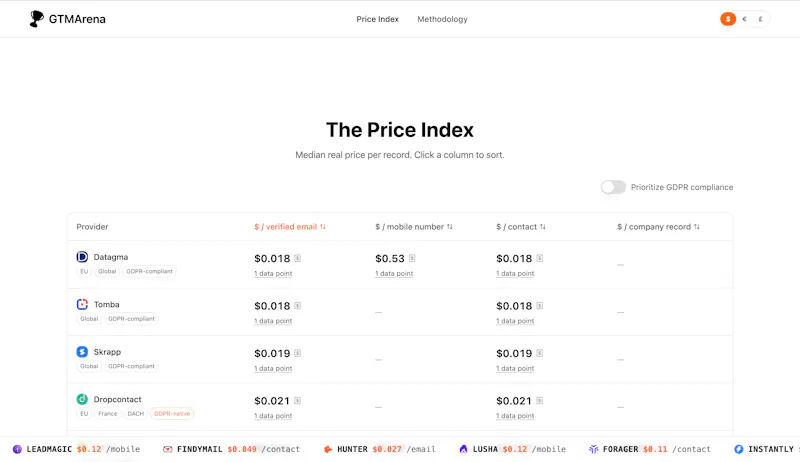The width and height of the screenshot is (800, 462).
Task: Click info icon beside Datagma verified email price
Action: coord(297,258)
